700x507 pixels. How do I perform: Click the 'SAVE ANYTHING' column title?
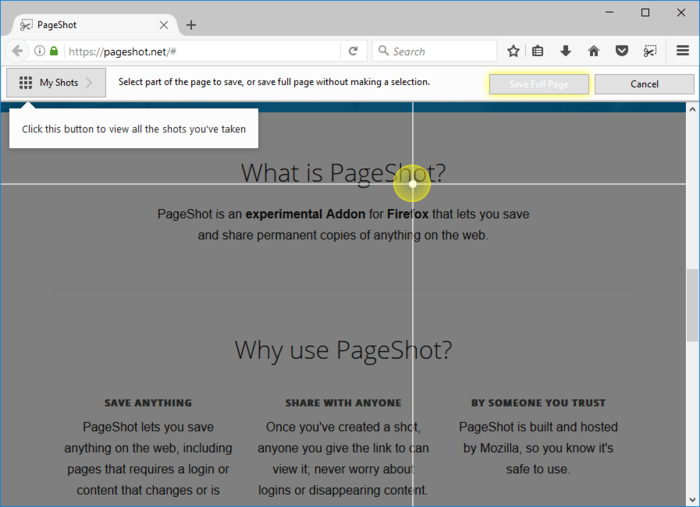(x=148, y=403)
